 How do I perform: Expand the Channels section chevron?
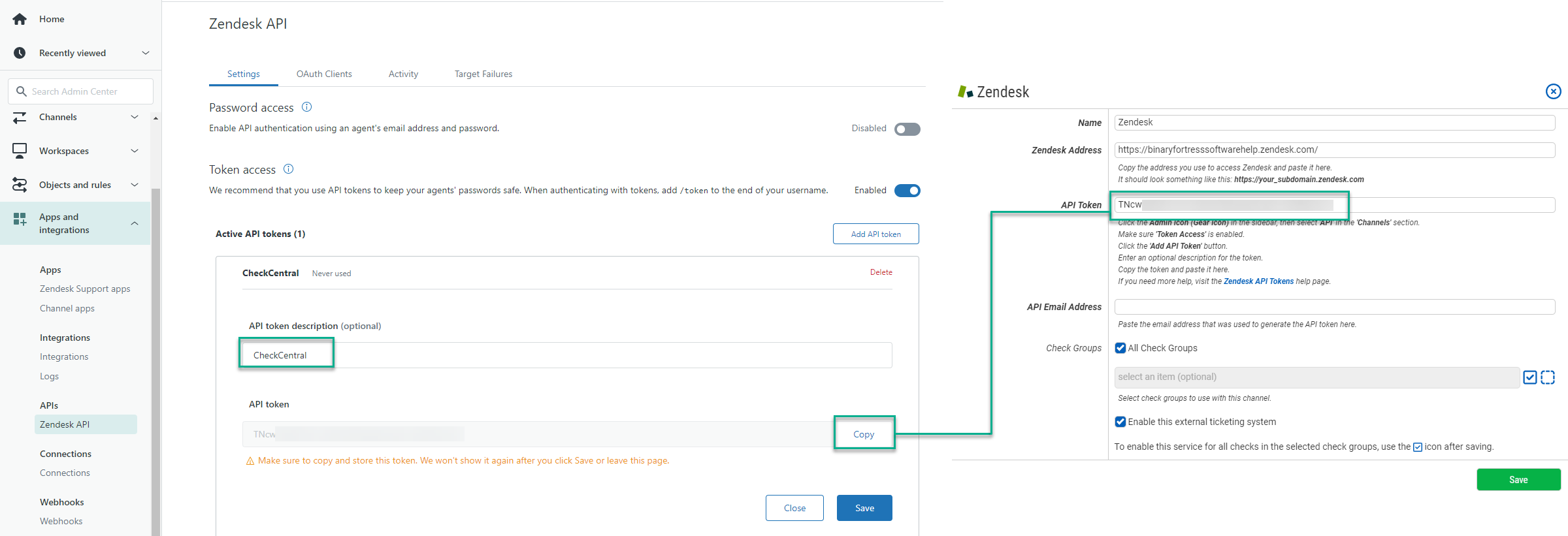coord(135,117)
